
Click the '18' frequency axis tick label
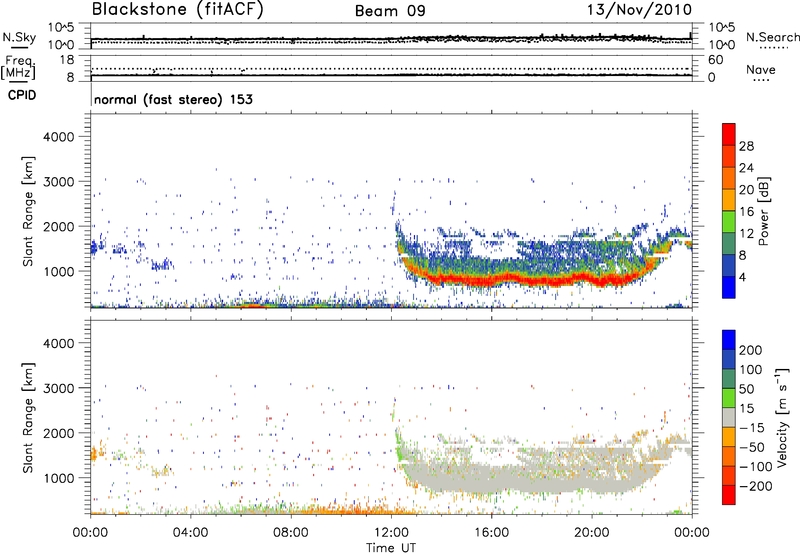click(66, 60)
